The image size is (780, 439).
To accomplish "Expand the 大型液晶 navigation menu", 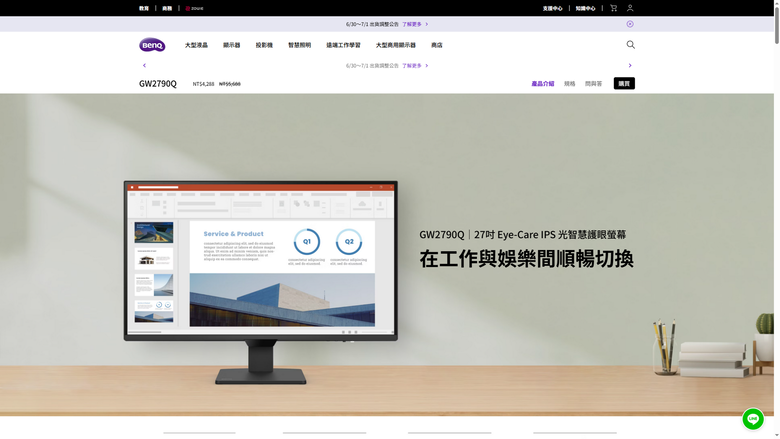I will (196, 45).
